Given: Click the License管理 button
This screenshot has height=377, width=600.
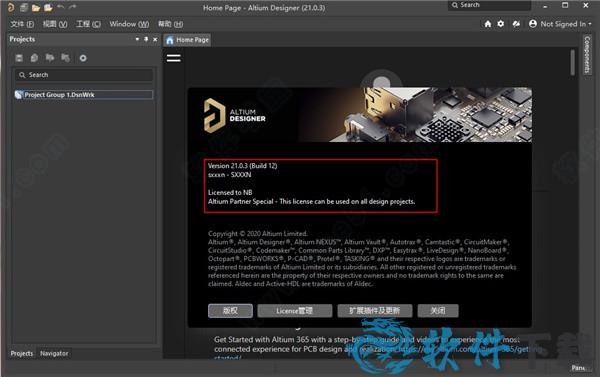Looking at the screenshot, I should (295, 311).
